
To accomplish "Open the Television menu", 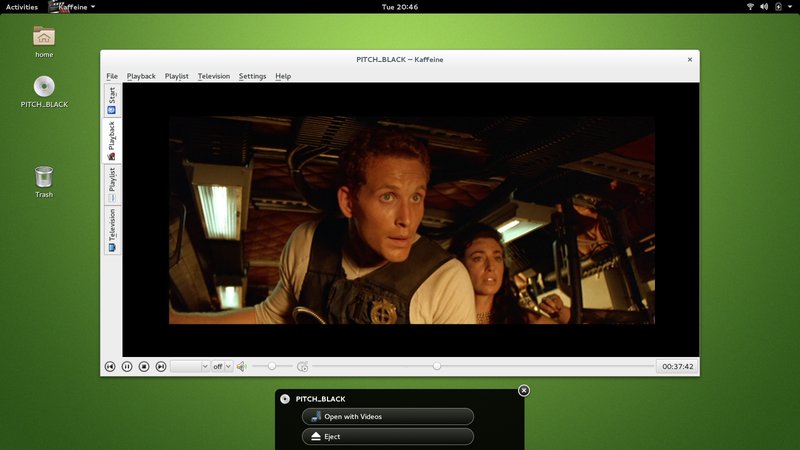I will coord(214,76).
